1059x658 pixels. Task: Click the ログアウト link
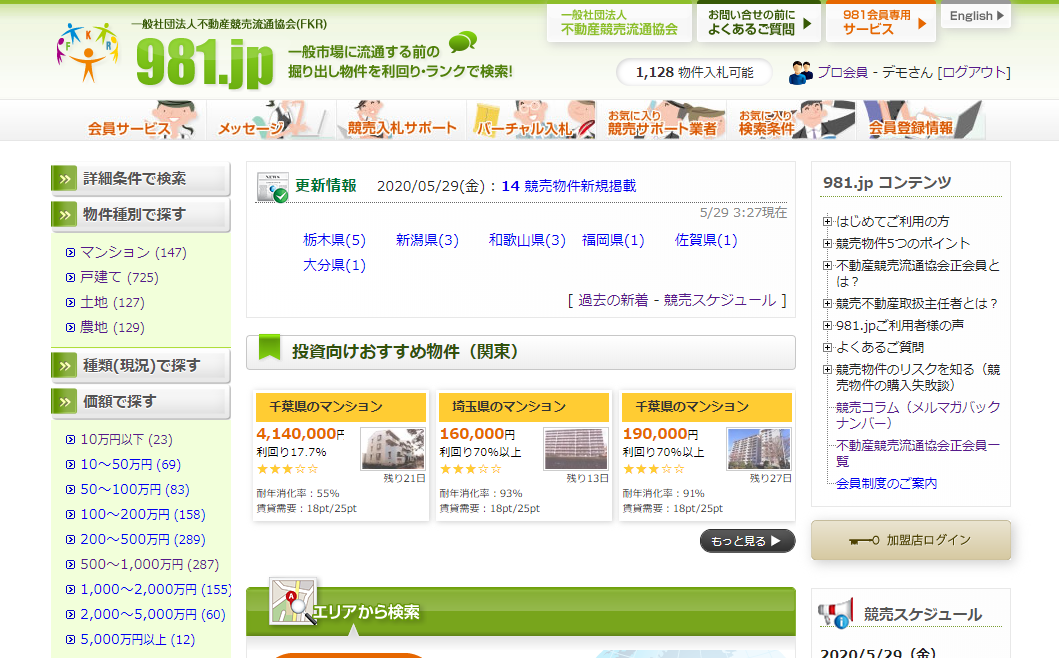point(973,72)
